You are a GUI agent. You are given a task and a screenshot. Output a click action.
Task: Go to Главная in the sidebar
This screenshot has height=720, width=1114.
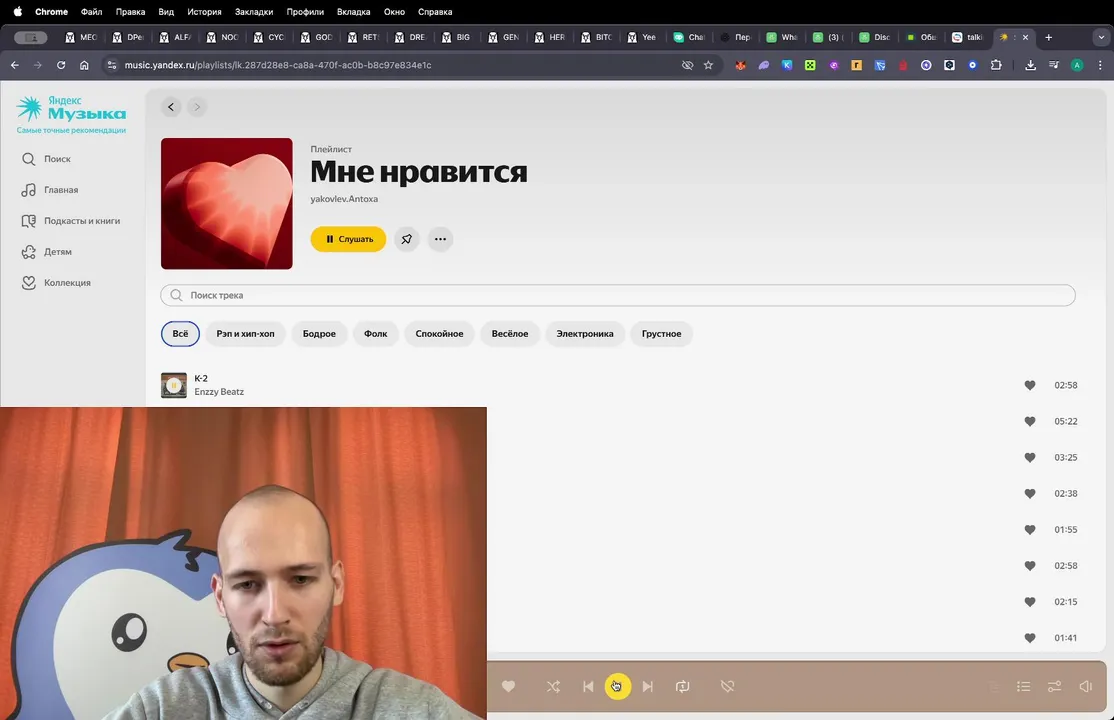(x=50, y=190)
